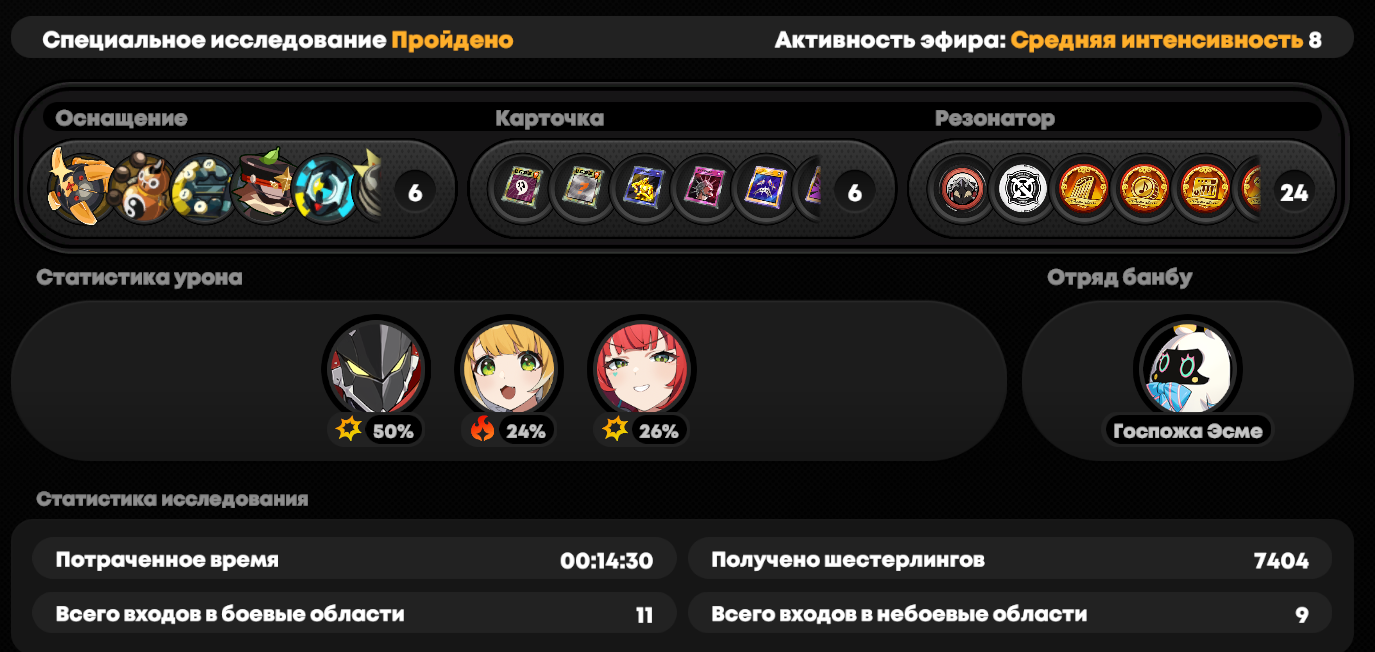Click the equipment icon with red hat and sunglasses
Image resolution: width=1375 pixels, height=652 pixels.
pyautogui.click(x=262, y=188)
